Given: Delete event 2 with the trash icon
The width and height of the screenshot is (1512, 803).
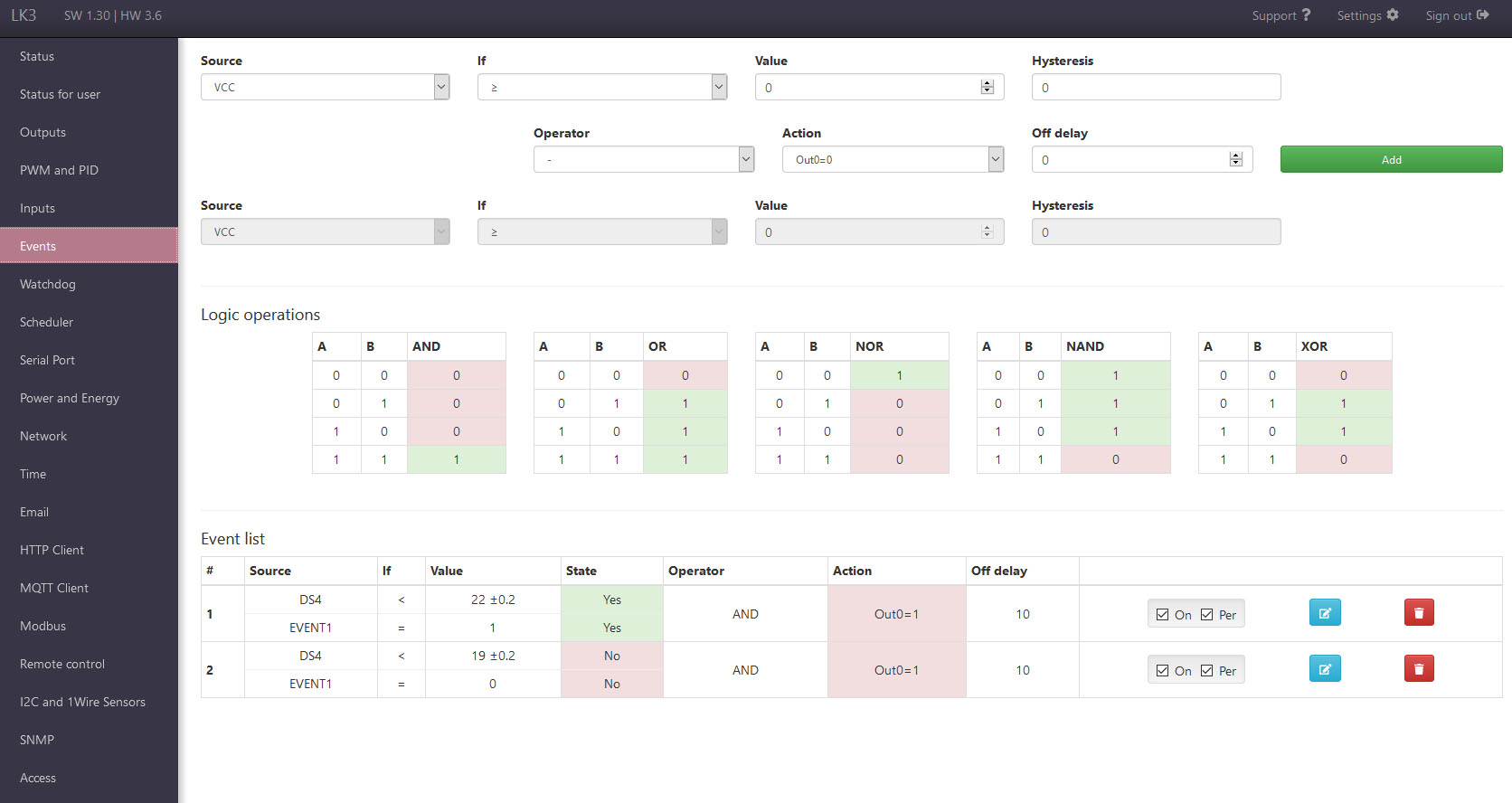Looking at the screenshot, I should [x=1419, y=669].
